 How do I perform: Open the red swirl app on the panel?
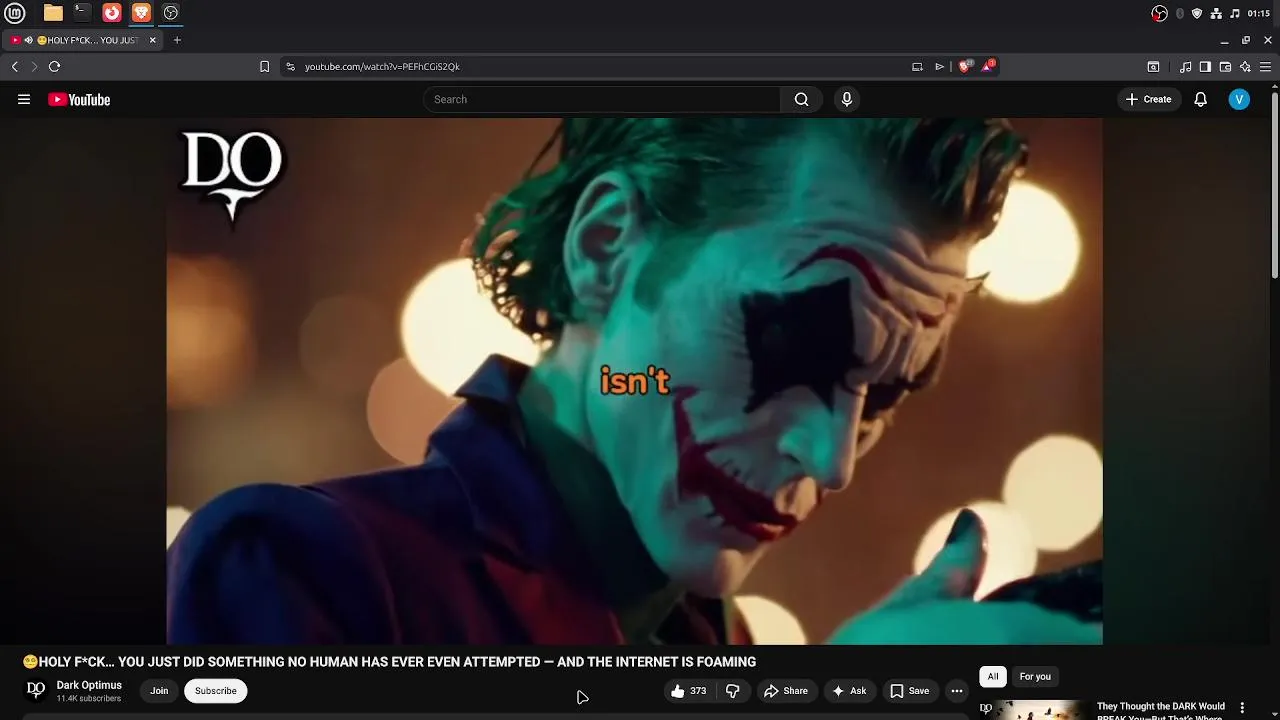112,13
